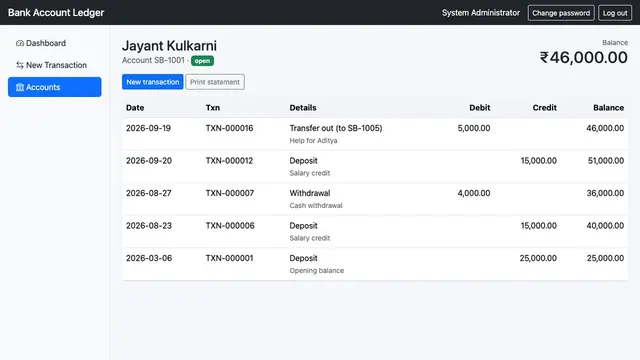Image resolution: width=640 pixels, height=360 pixels.
Task: Click the 4,000.00 debit amount
Action: (x=474, y=193)
